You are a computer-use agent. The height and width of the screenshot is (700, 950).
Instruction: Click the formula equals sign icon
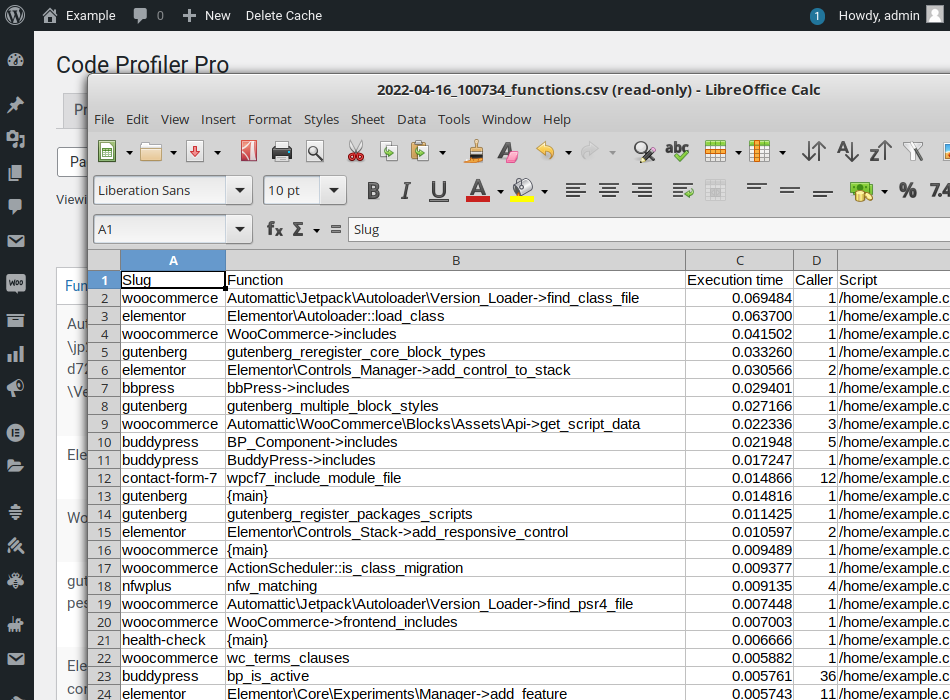point(336,229)
